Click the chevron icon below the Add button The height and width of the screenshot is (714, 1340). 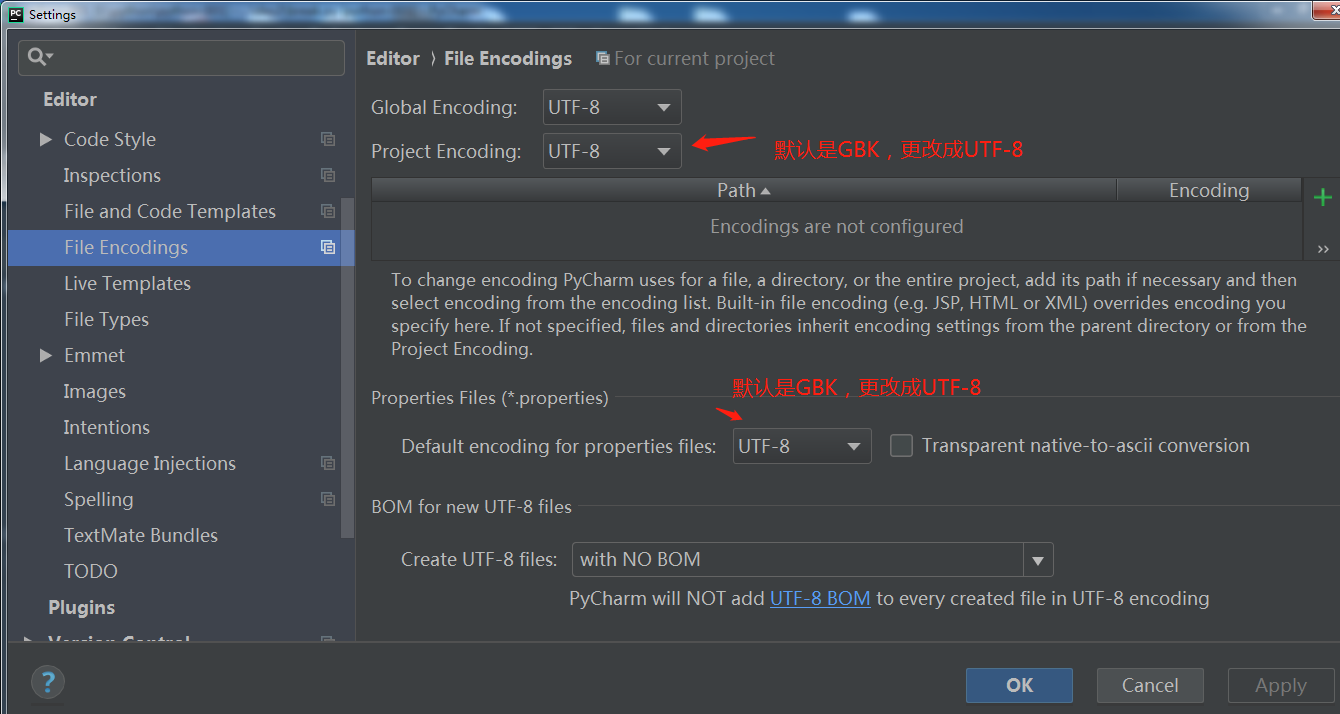(x=1322, y=246)
